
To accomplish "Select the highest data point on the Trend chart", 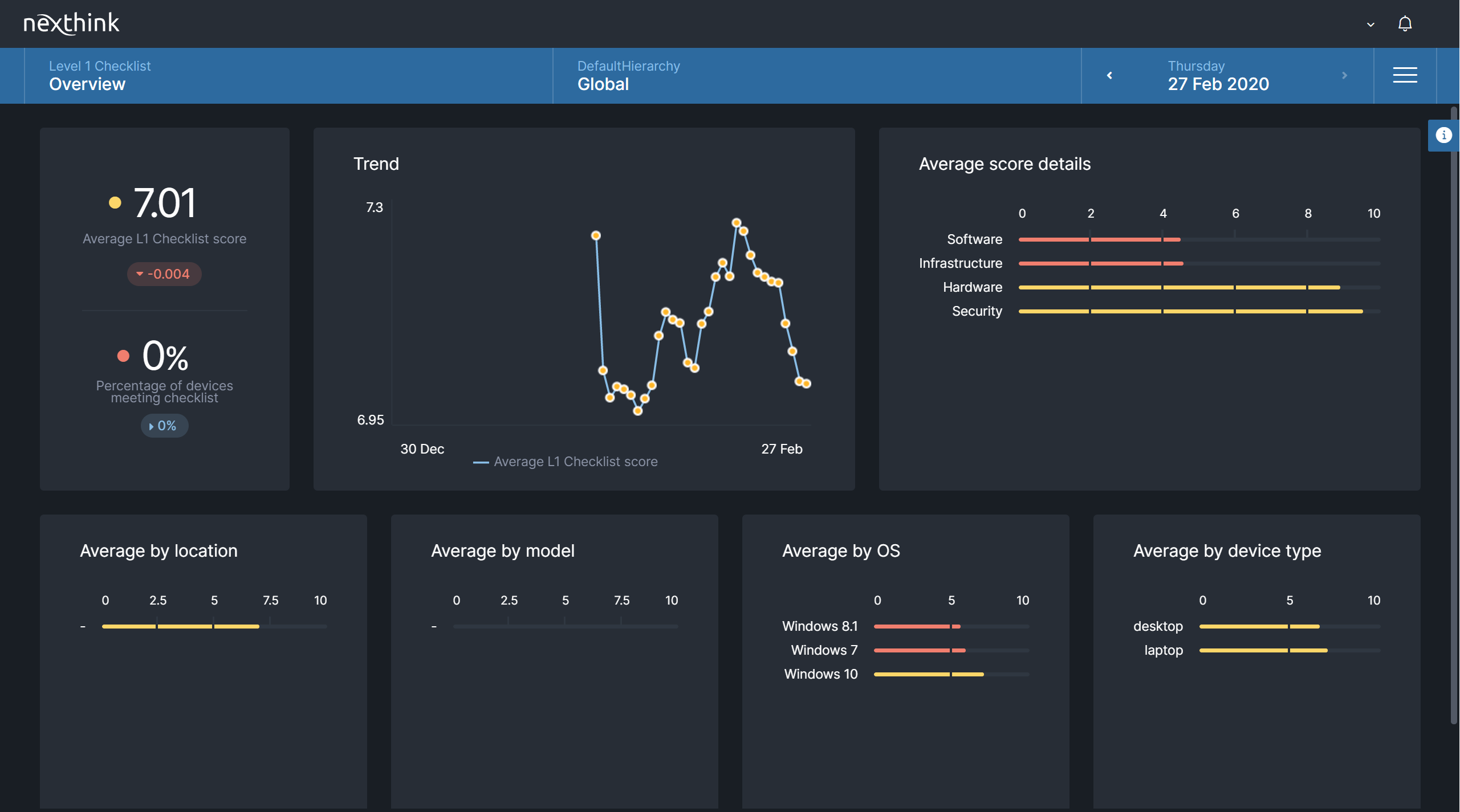I will 737,222.
